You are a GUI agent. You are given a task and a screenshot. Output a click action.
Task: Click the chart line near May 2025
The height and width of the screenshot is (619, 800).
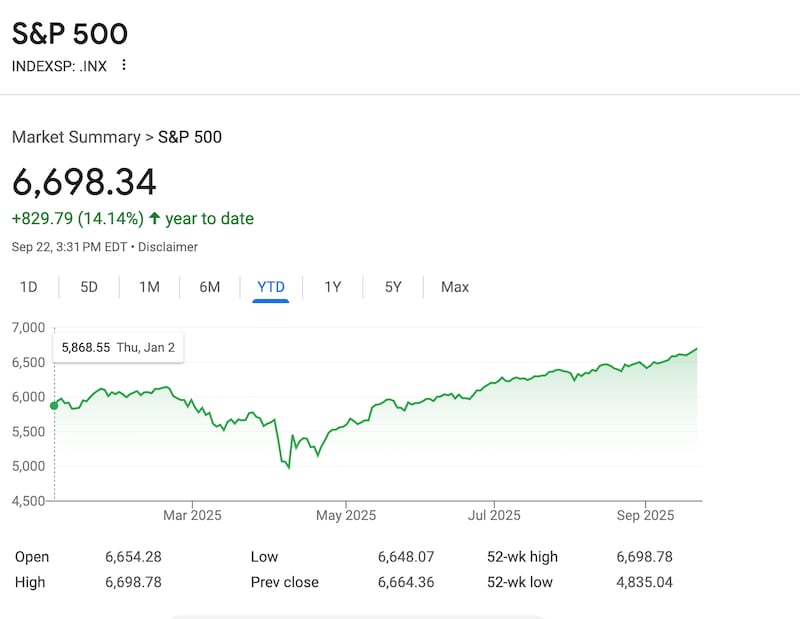coord(345,425)
